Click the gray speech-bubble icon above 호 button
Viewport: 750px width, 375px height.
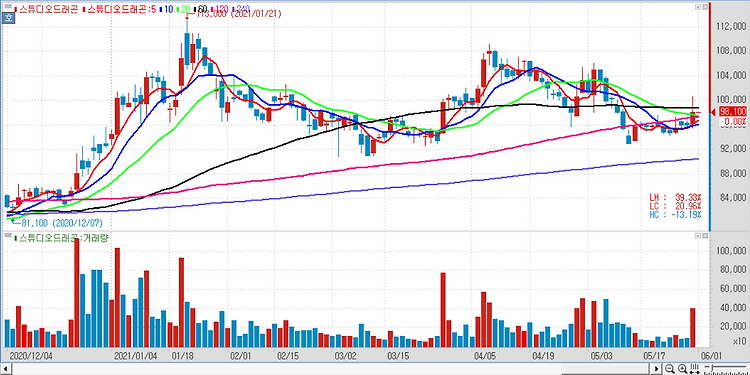[x=8, y=7]
